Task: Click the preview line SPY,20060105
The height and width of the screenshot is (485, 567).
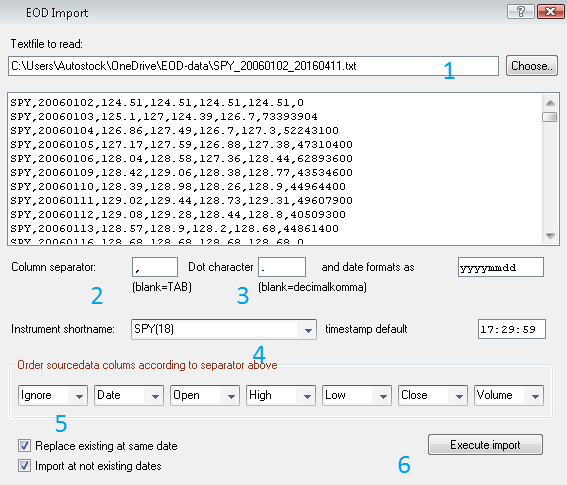Action: (181, 145)
